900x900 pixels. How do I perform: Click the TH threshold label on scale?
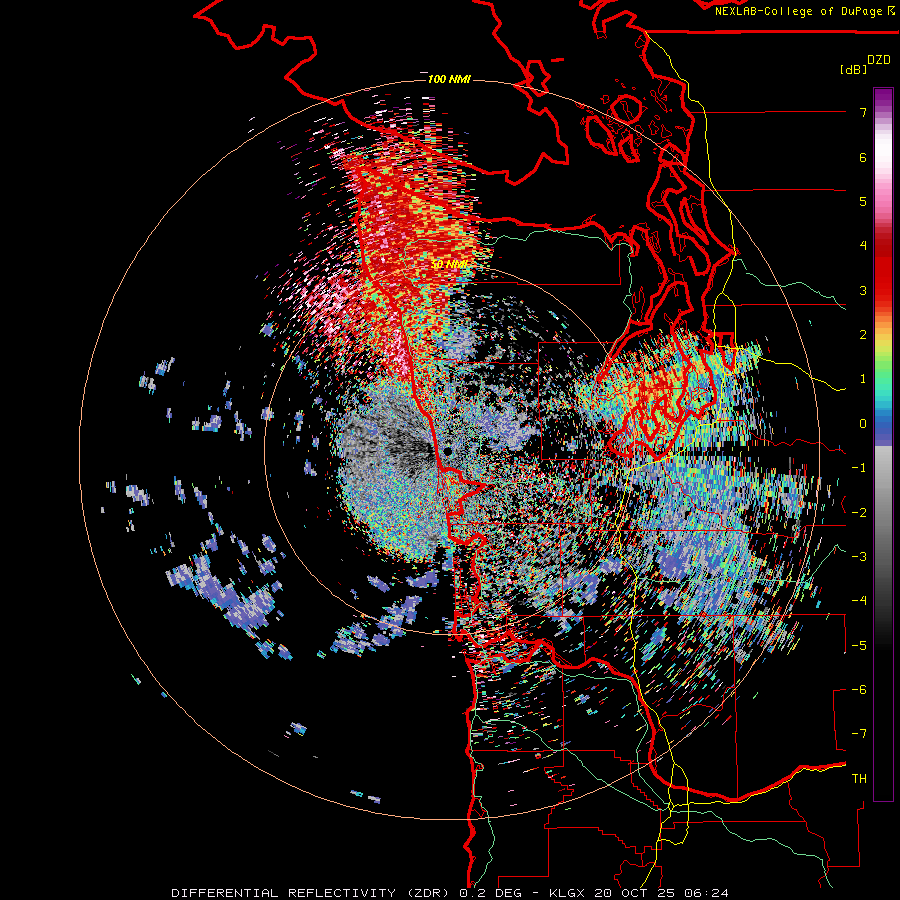click(859, 778)
